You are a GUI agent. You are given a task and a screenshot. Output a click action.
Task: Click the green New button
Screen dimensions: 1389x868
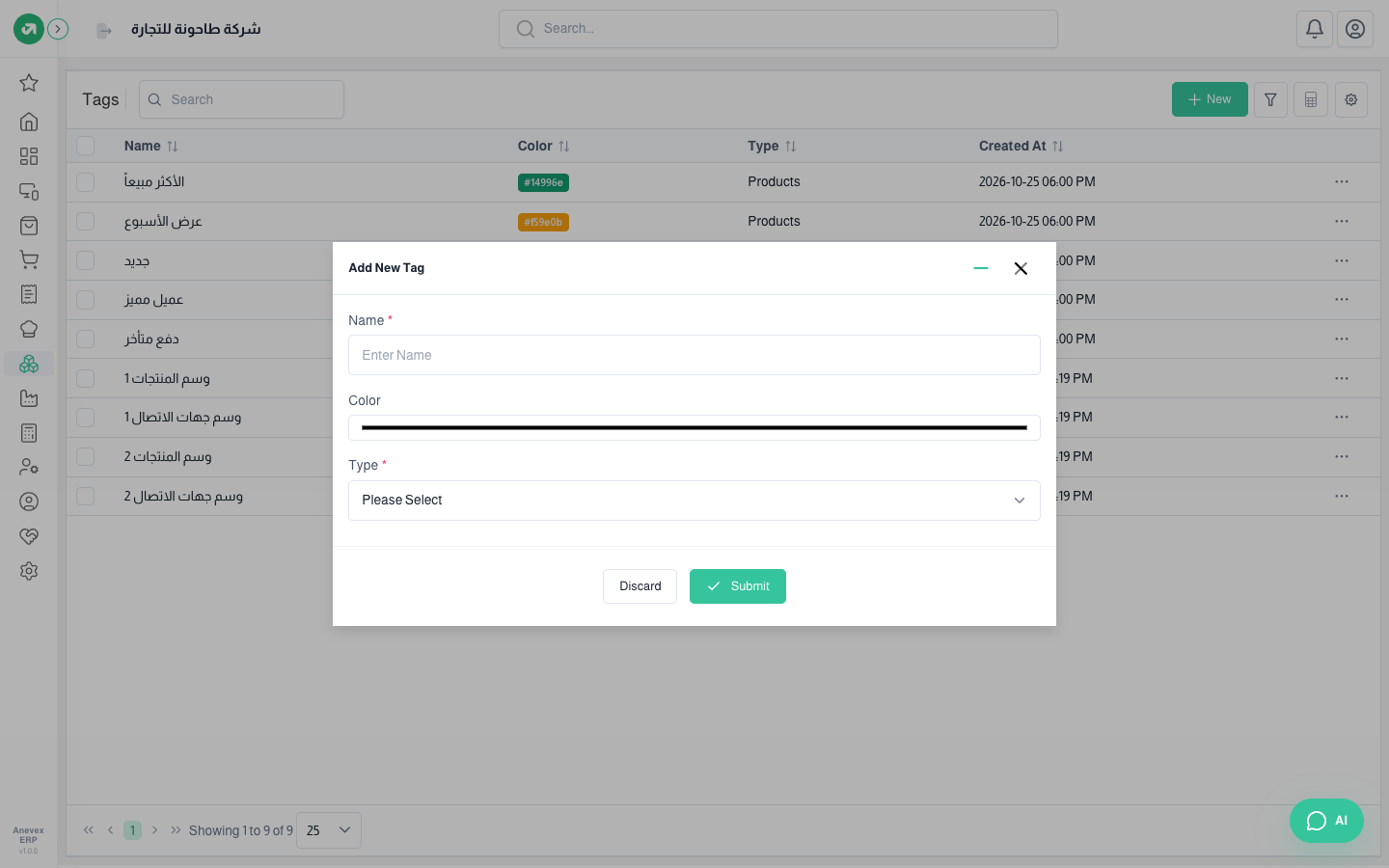(x=1210, y=99)
